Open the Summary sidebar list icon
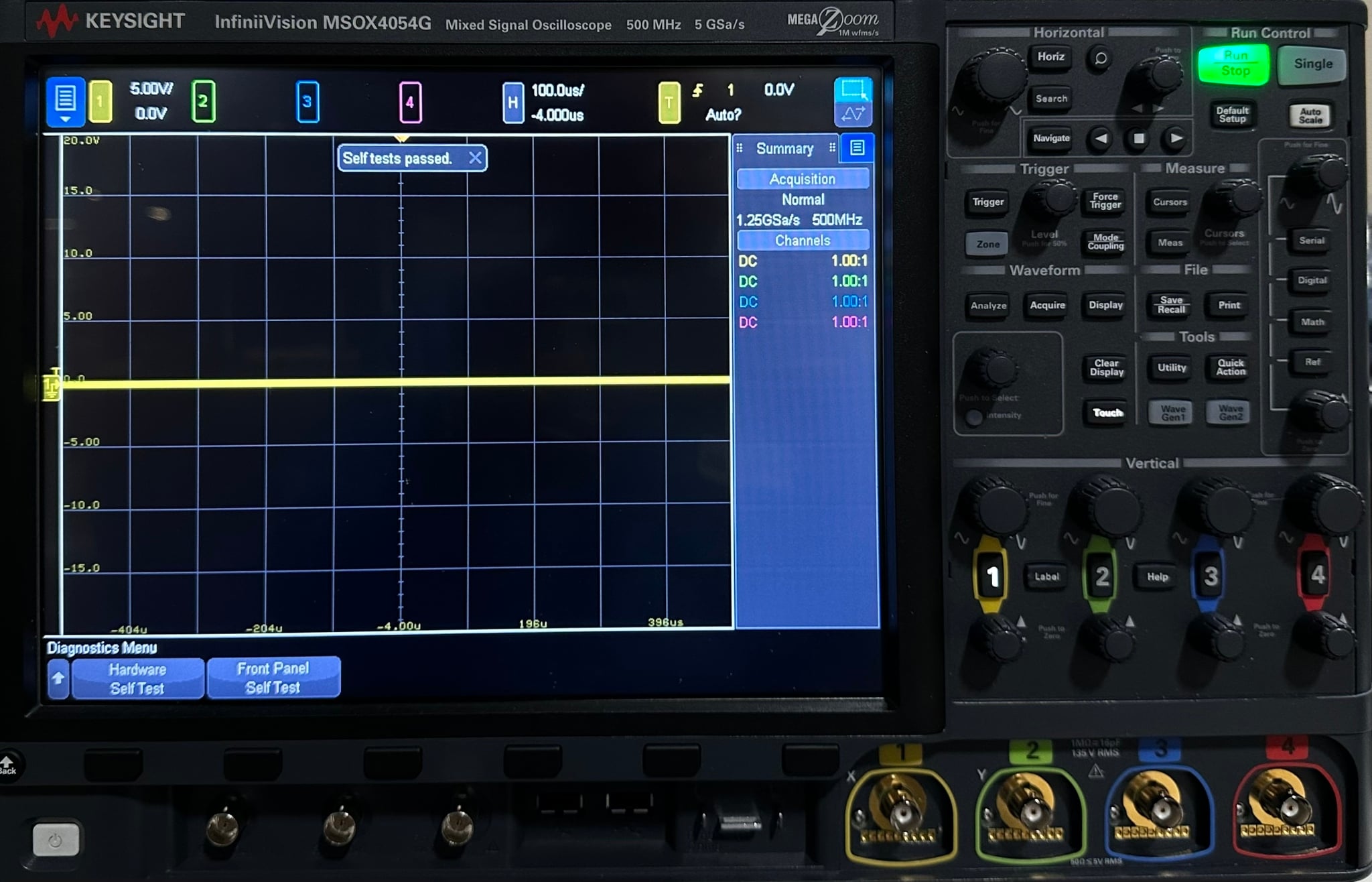The image size is (1372, 882). pos(857,148)
